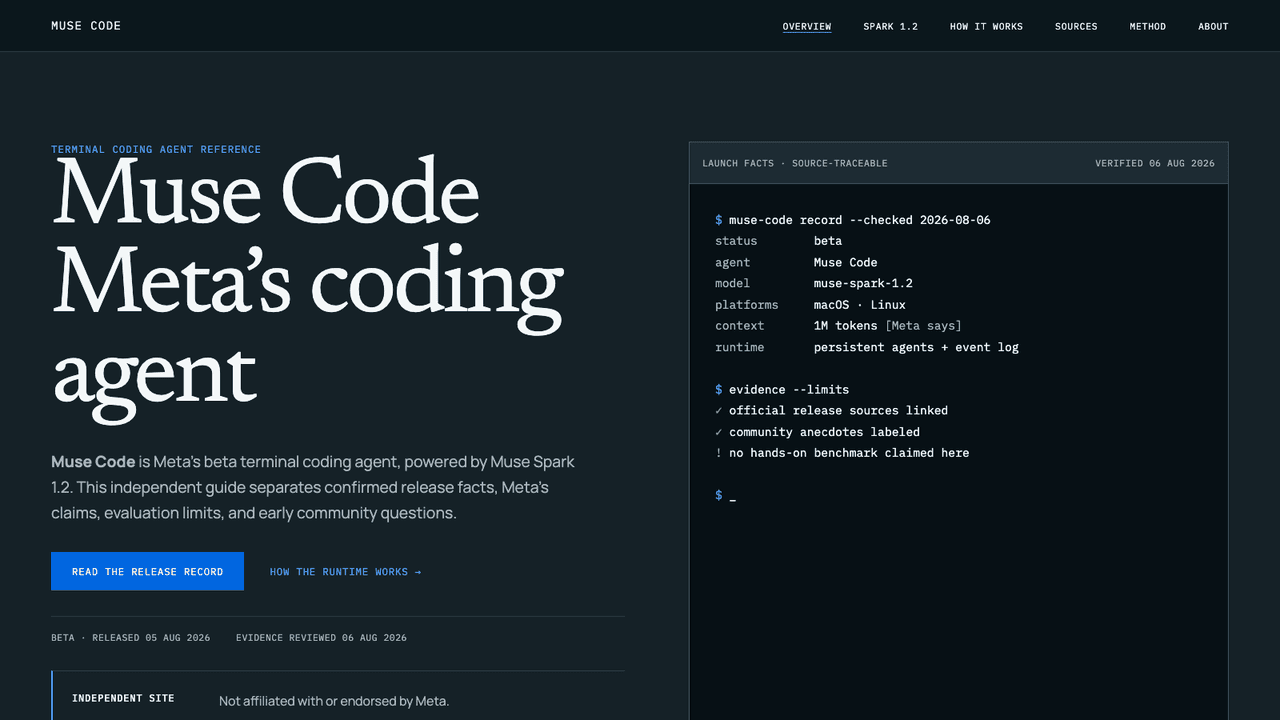Screen dimensions: 1280x720
Task: Click the platforms macOS · Linux row
Action: click(x=810, y=305)
